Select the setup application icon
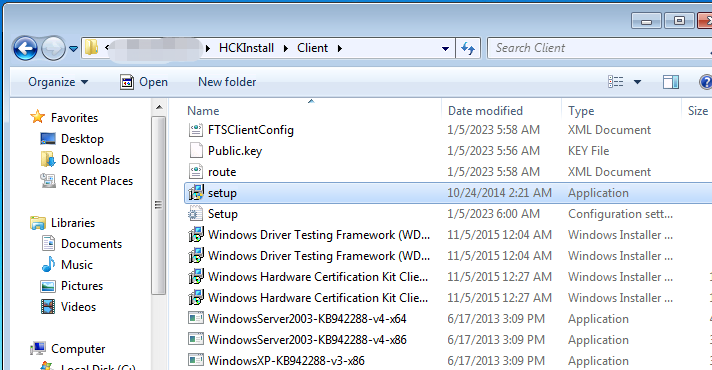712x370 pixels. tap(196, 193)
